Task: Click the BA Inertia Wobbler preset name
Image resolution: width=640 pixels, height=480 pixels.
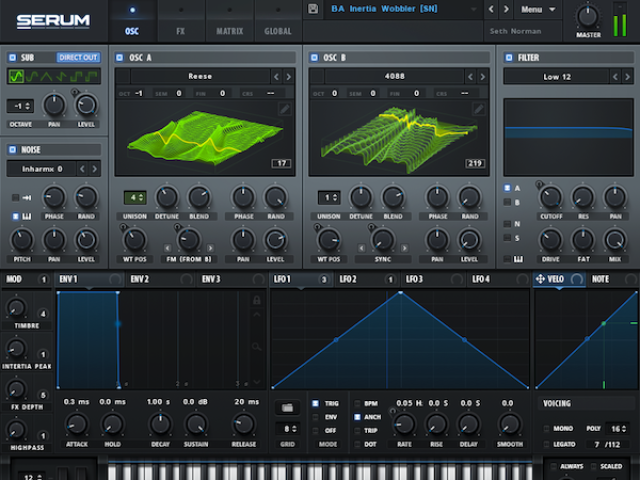Action: click(x=384, y=9)
